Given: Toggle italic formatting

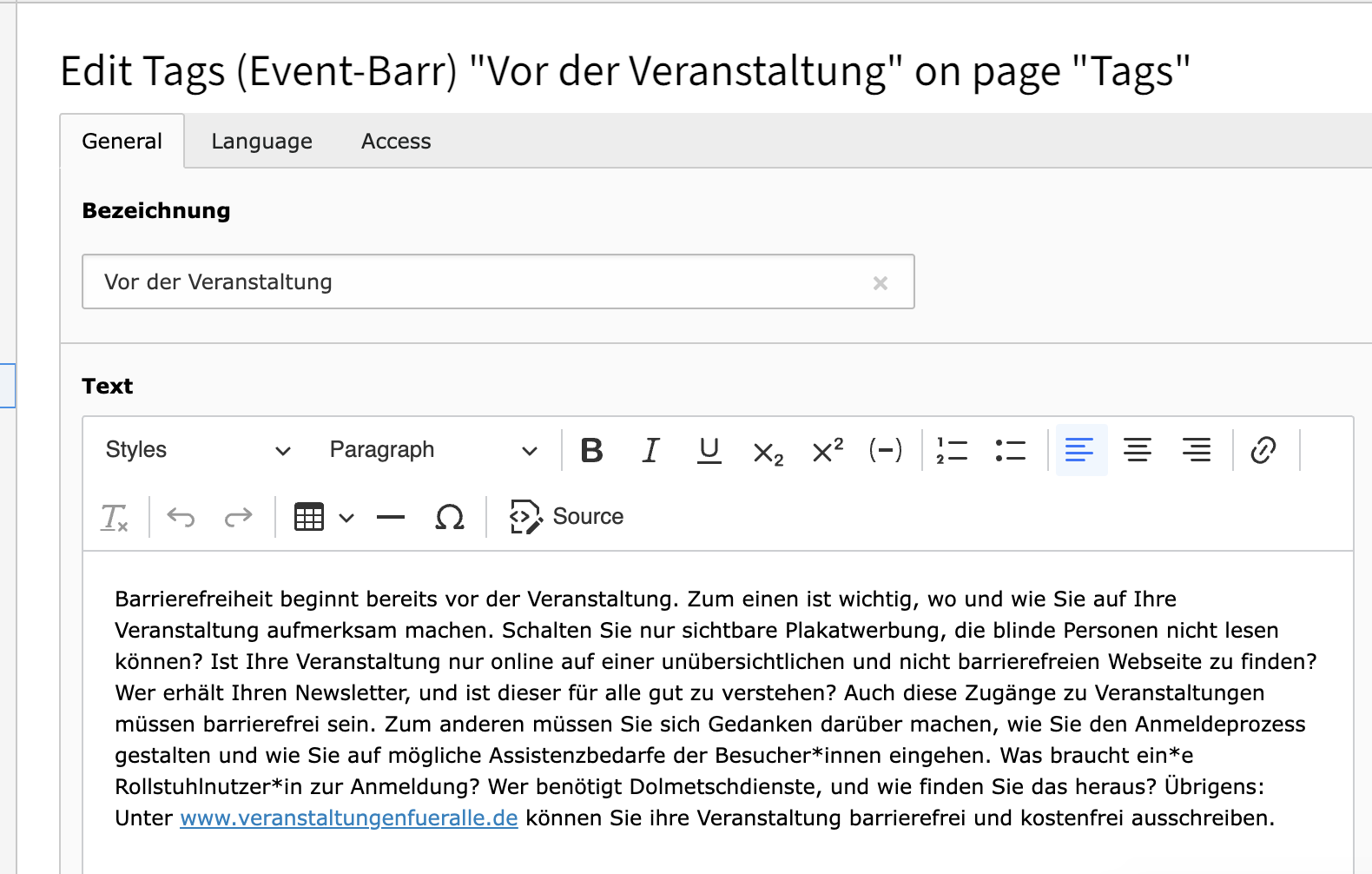Looking at the screenshot, I should coord(650,450).
